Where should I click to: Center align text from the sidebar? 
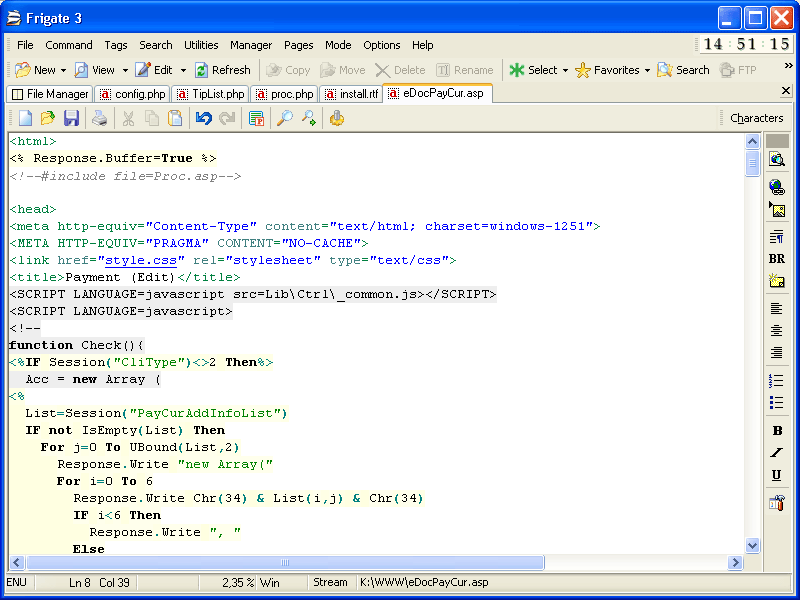[777, 331]
